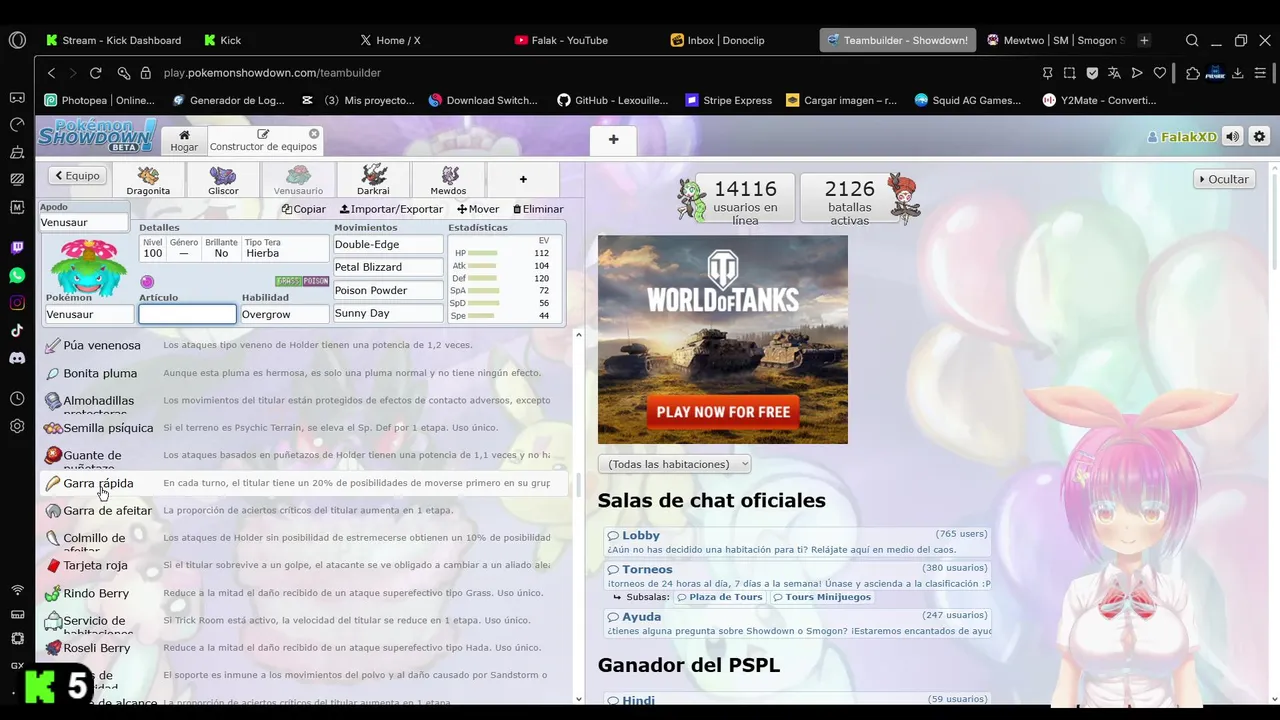Switch to the Mewtwo Smogon browser tab
Image resolution: width=1280 pixels, height=720 pixels.
1056,40
